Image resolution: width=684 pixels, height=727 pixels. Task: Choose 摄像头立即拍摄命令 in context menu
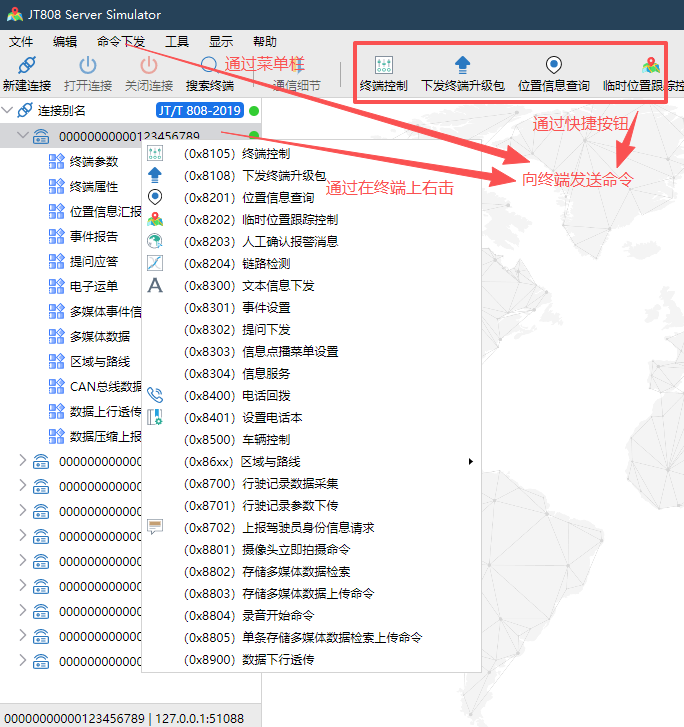(296, 549)
